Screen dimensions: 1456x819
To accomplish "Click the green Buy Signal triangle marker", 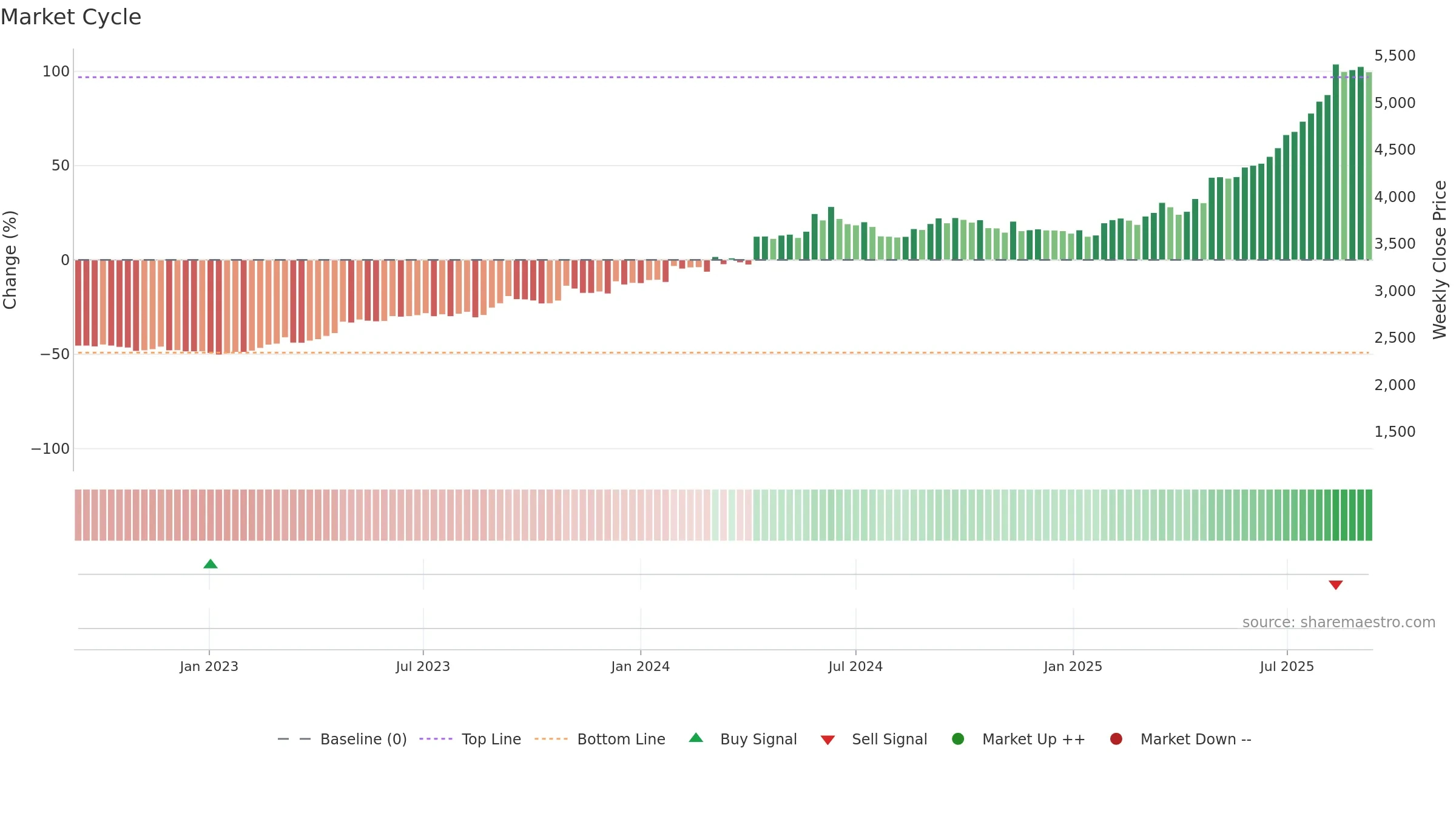I will [x=211, y=564].
